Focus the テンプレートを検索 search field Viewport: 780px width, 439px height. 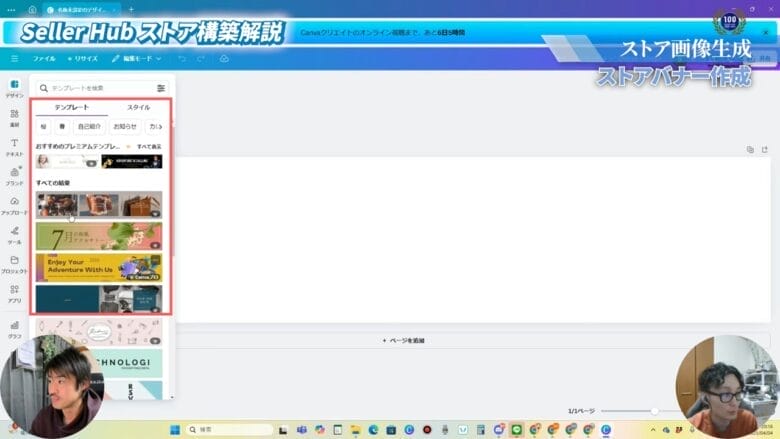103,88
